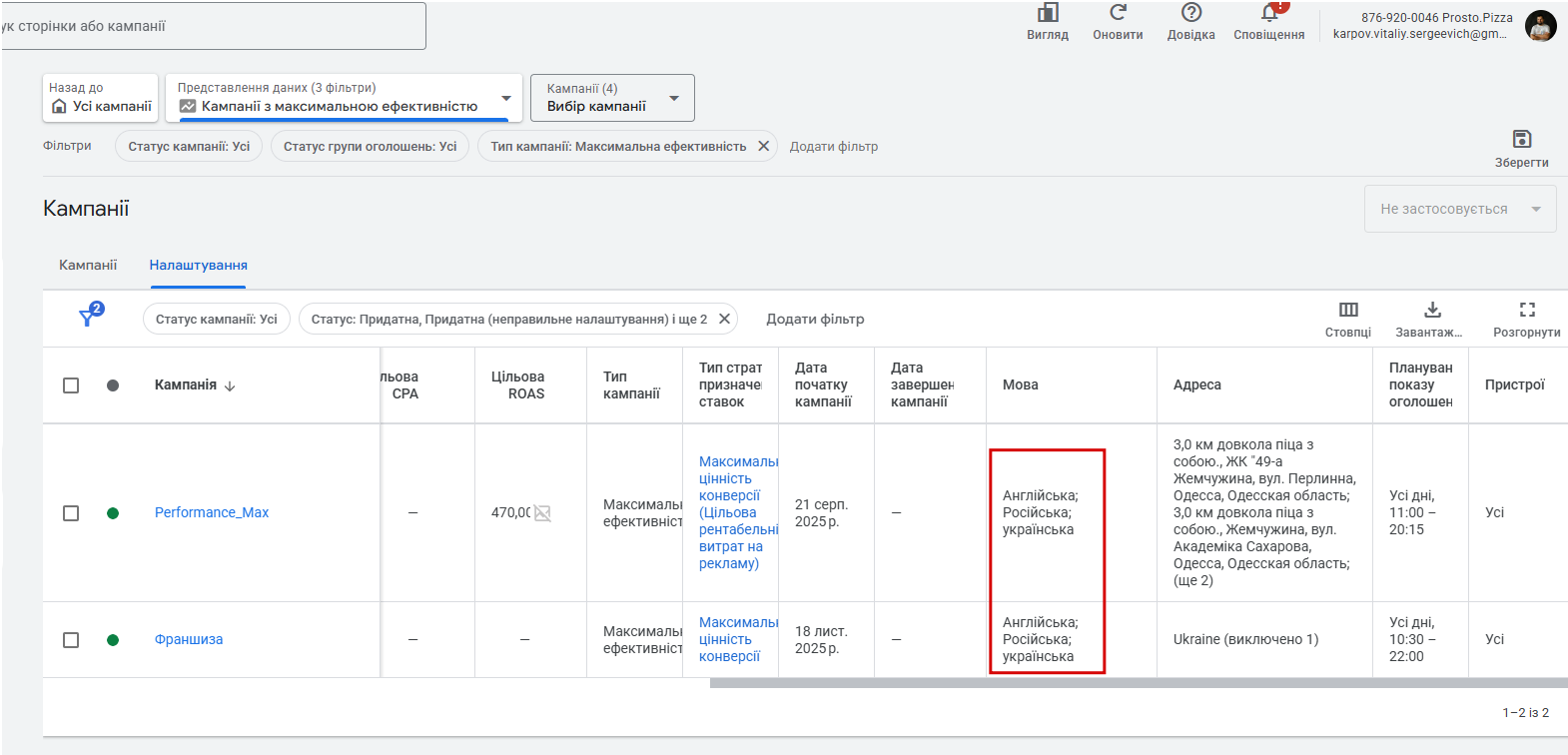This screenshot has height=755, width=1568.
Task: Open the Довідка help icon
Action: (1191, 13)
